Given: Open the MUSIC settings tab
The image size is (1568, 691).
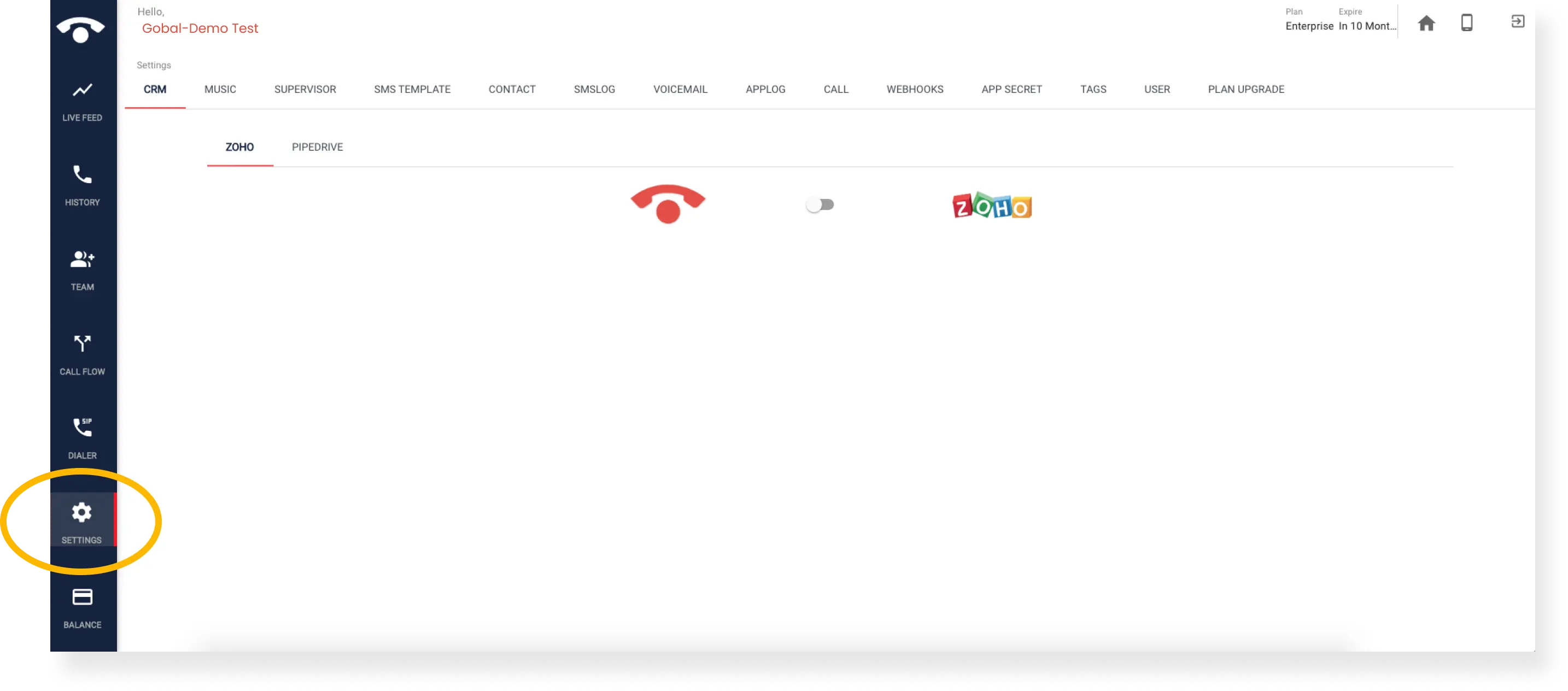Looking at the screenshot, I should click(220, 89).
